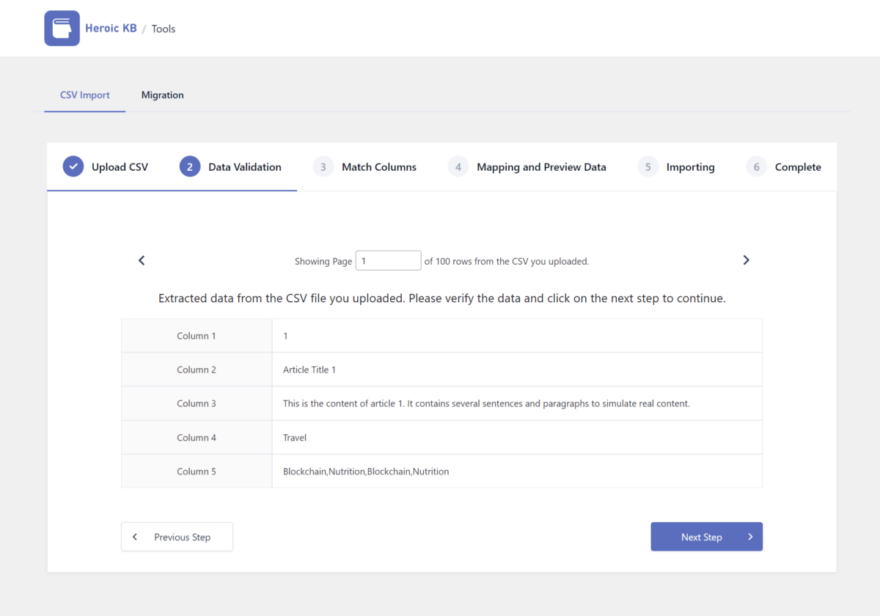
Task: Click the page number input field
Action: click(388, 259)
